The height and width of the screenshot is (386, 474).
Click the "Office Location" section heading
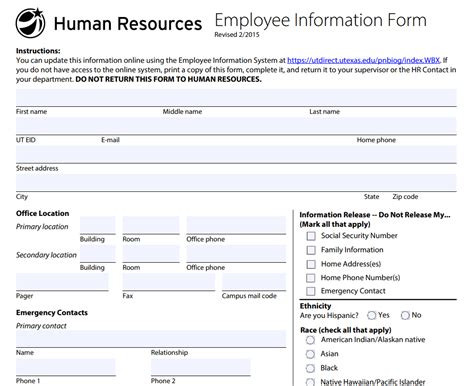42,213
